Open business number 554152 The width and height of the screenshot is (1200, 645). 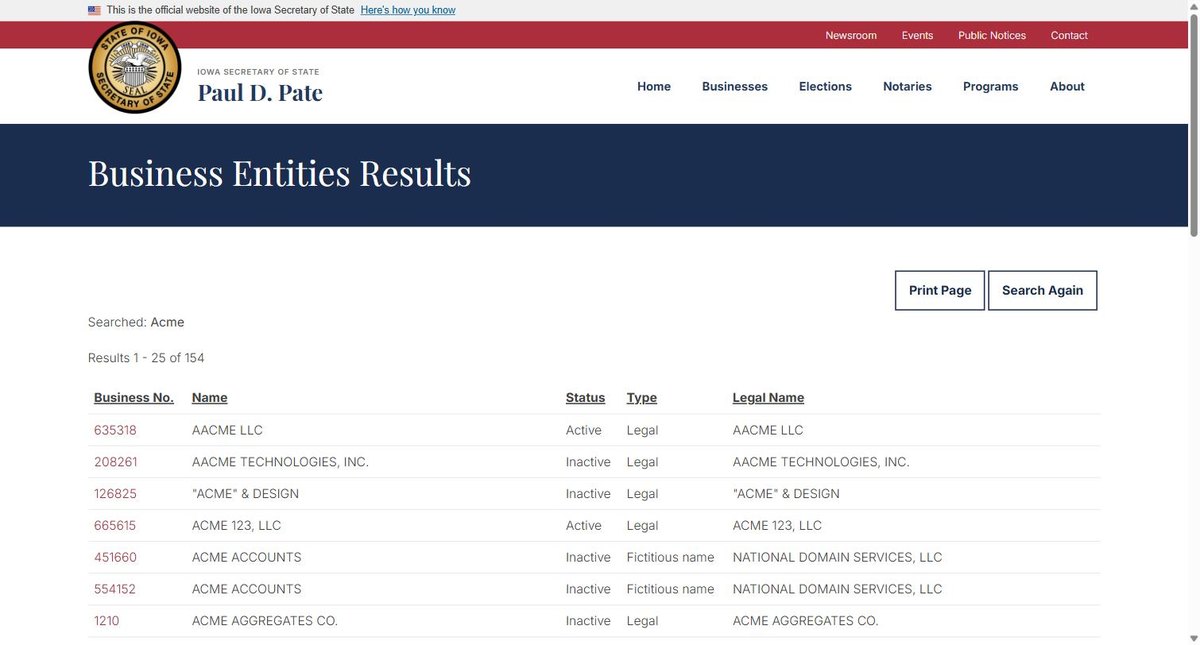click(115, 589)
